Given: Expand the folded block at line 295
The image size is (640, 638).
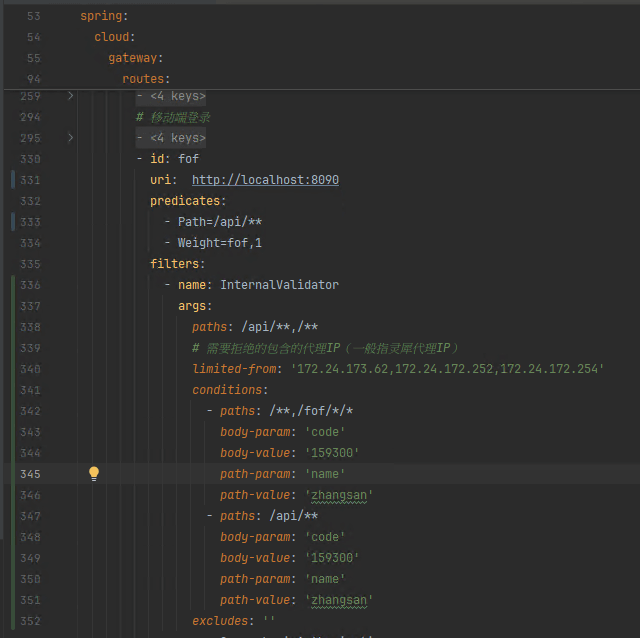Looking at the screenshot, I should [x=70, y=138].
